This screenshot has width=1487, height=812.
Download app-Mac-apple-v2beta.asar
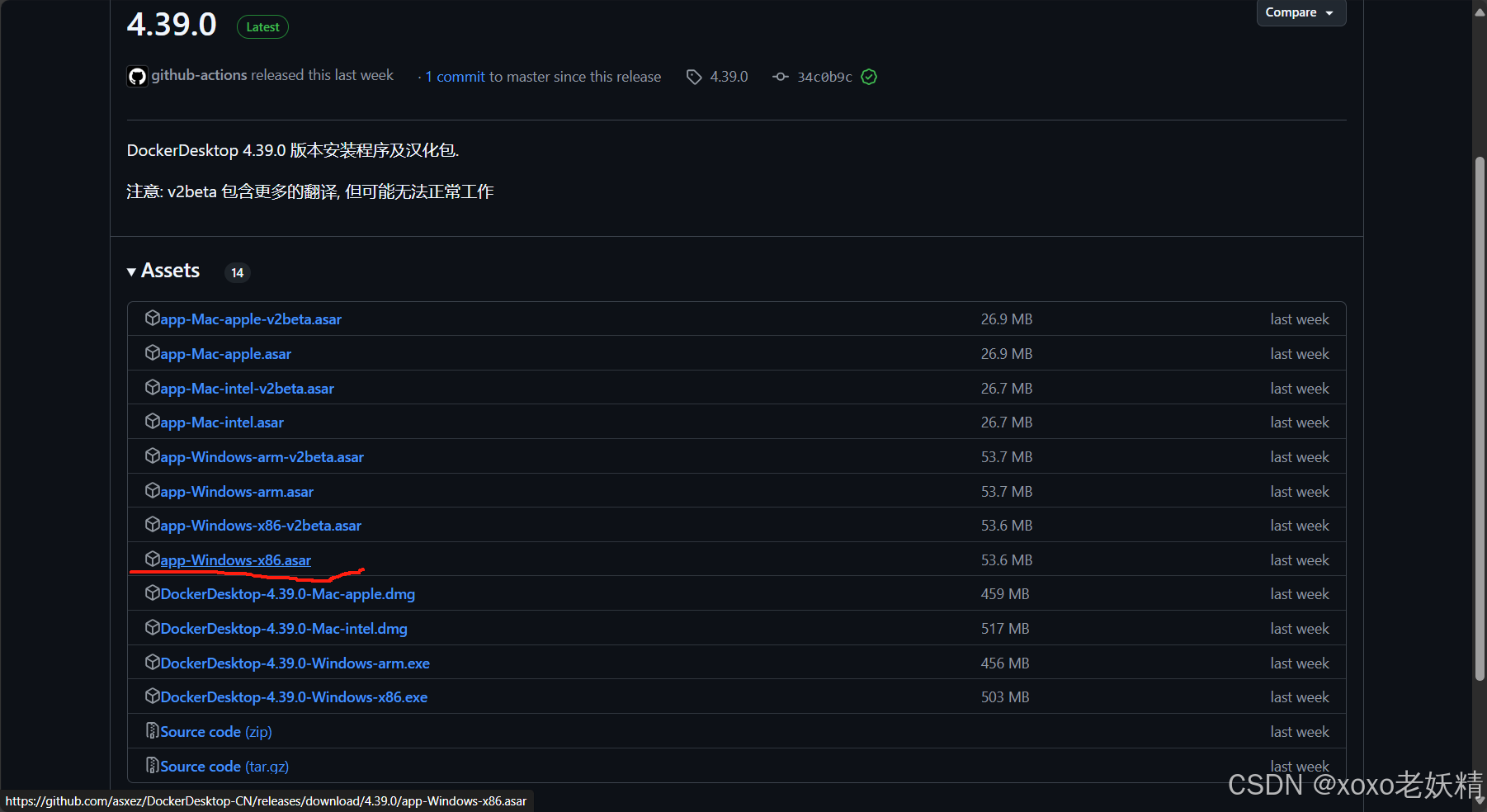(x=251, y=319)
